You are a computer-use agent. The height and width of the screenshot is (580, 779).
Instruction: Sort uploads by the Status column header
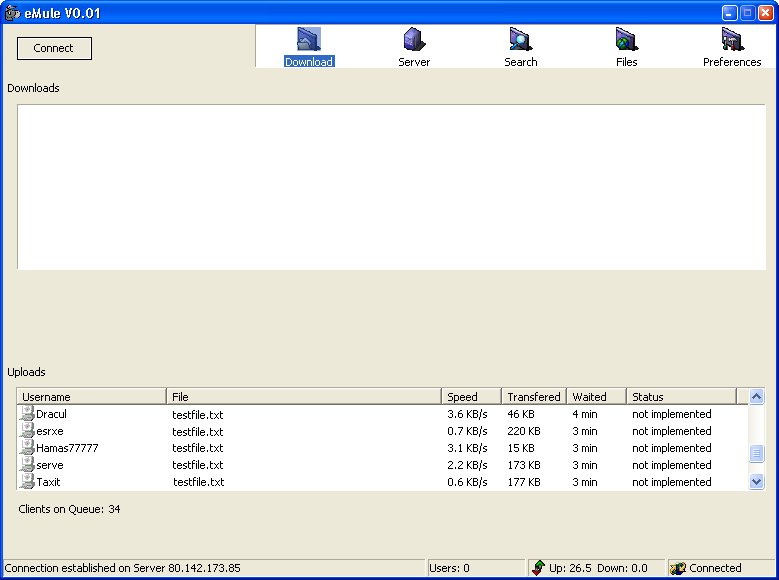pos(681,397)
